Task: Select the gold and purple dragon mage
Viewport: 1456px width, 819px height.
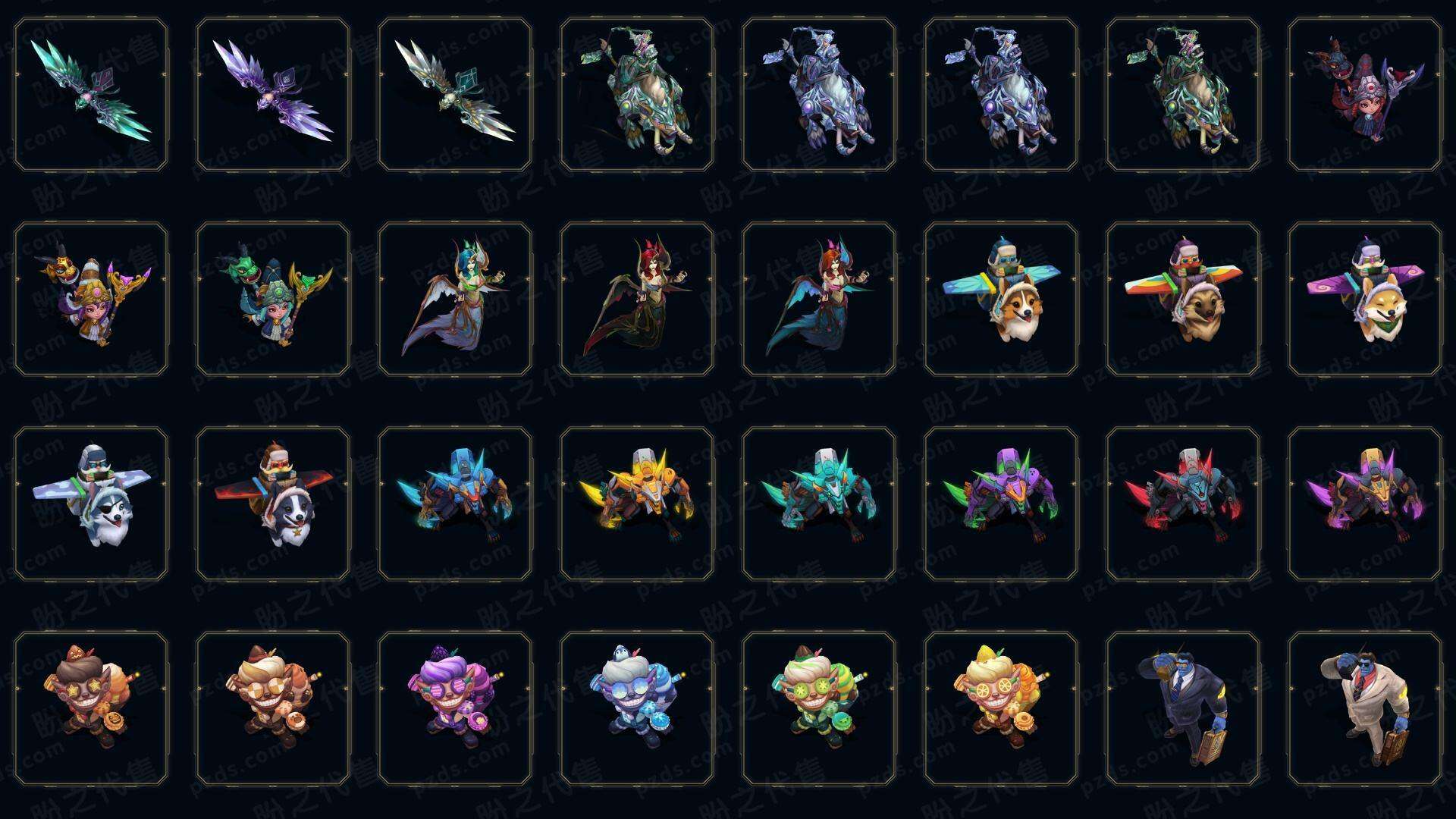Action: (x=91, y=299)
